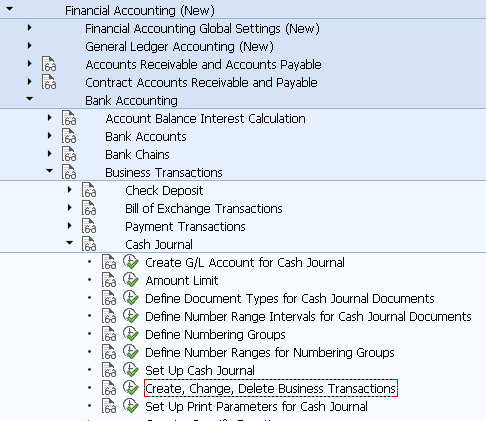Click execute icon for Create, Change, Delete Business Transactions
This screenshot has width=486, height=421.
(131, 388)
